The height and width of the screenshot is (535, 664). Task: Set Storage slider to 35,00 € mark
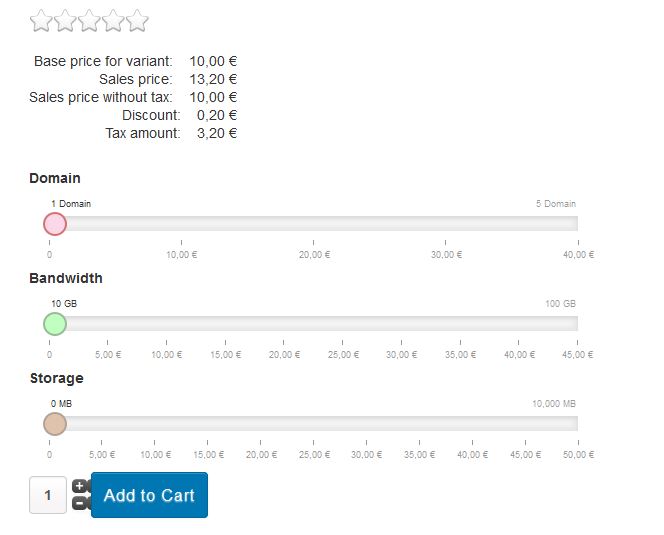419,424
